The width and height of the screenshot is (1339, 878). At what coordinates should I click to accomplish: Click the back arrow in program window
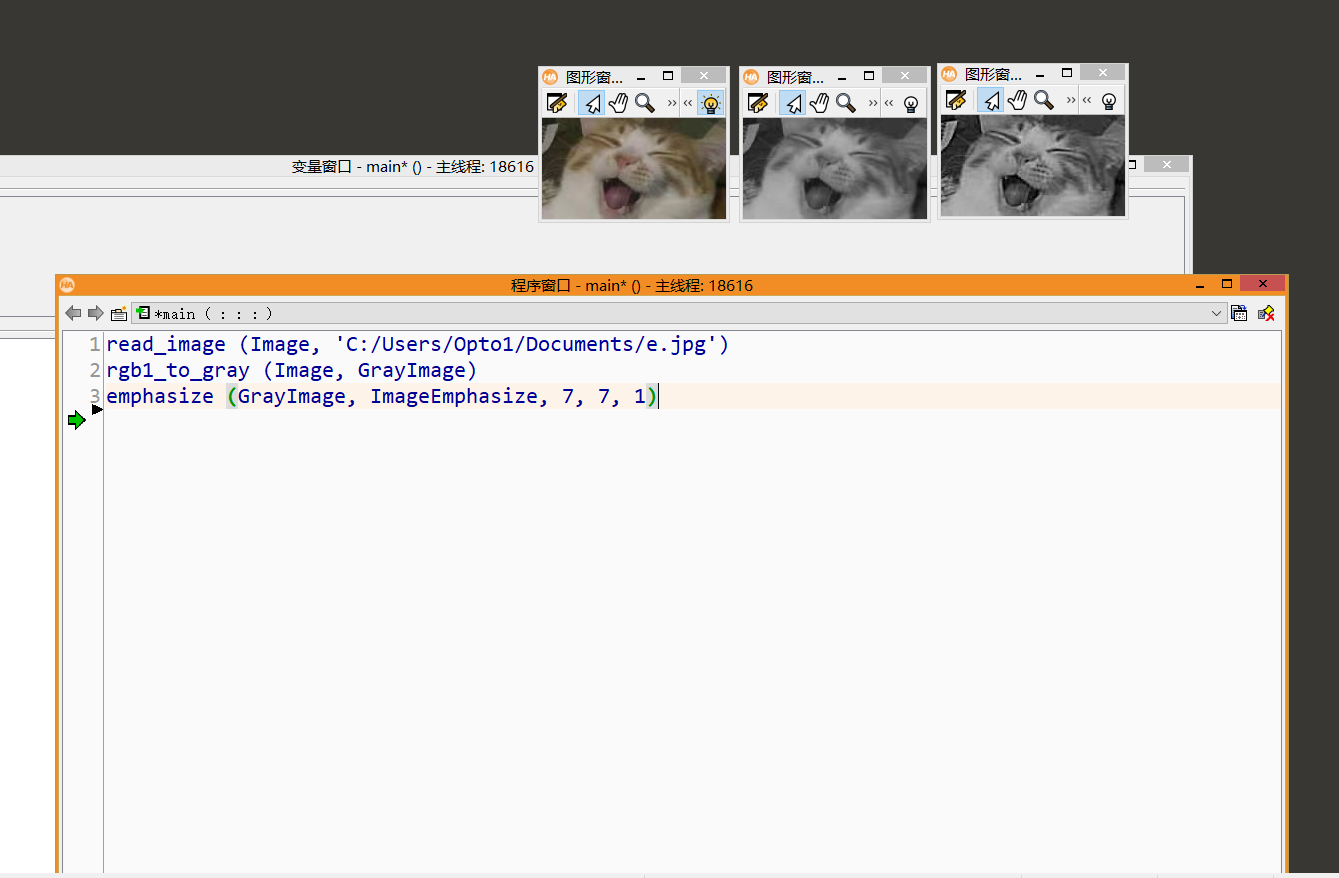point(73,313)
